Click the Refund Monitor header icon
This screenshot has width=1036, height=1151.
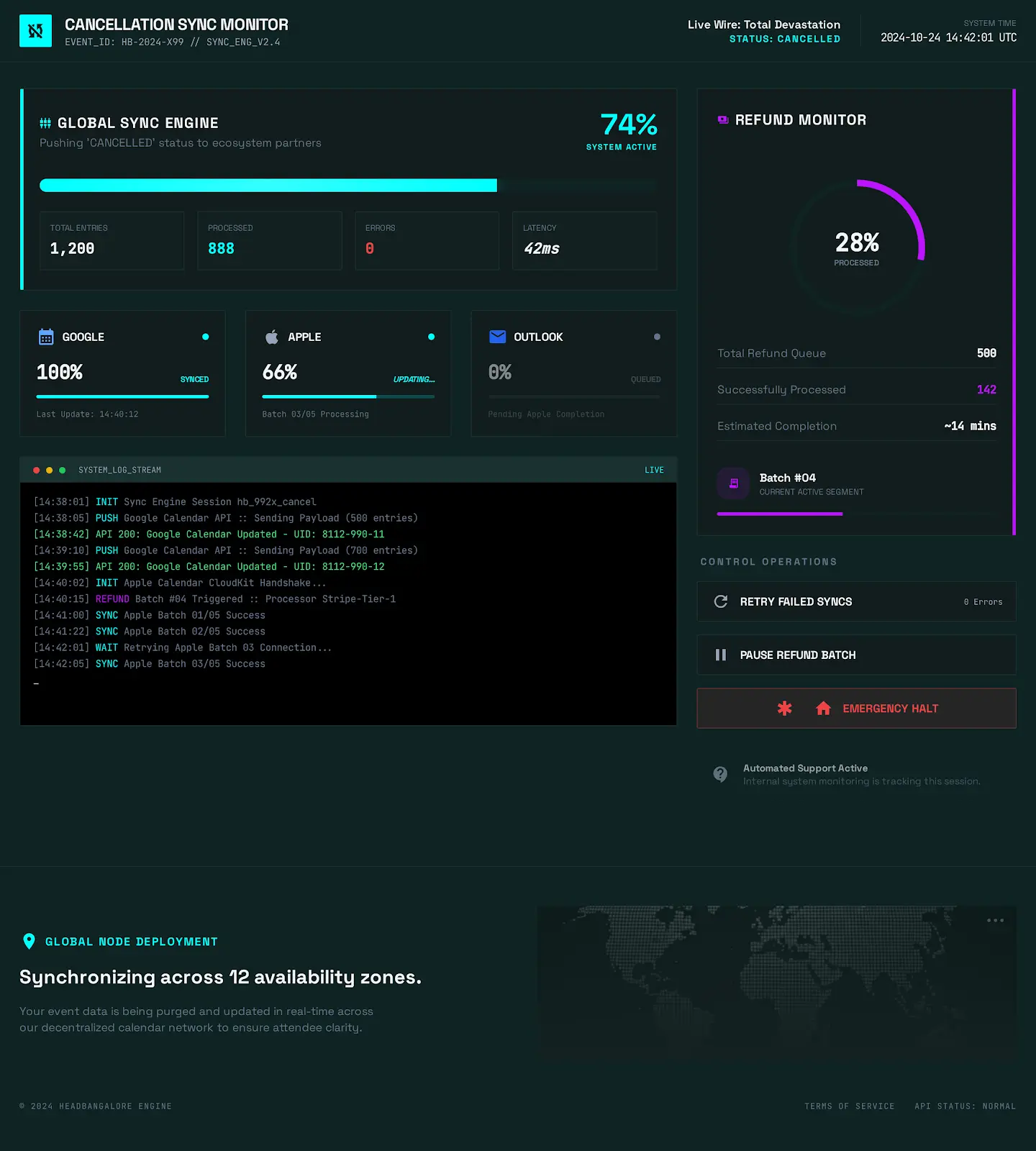(723, 120)
